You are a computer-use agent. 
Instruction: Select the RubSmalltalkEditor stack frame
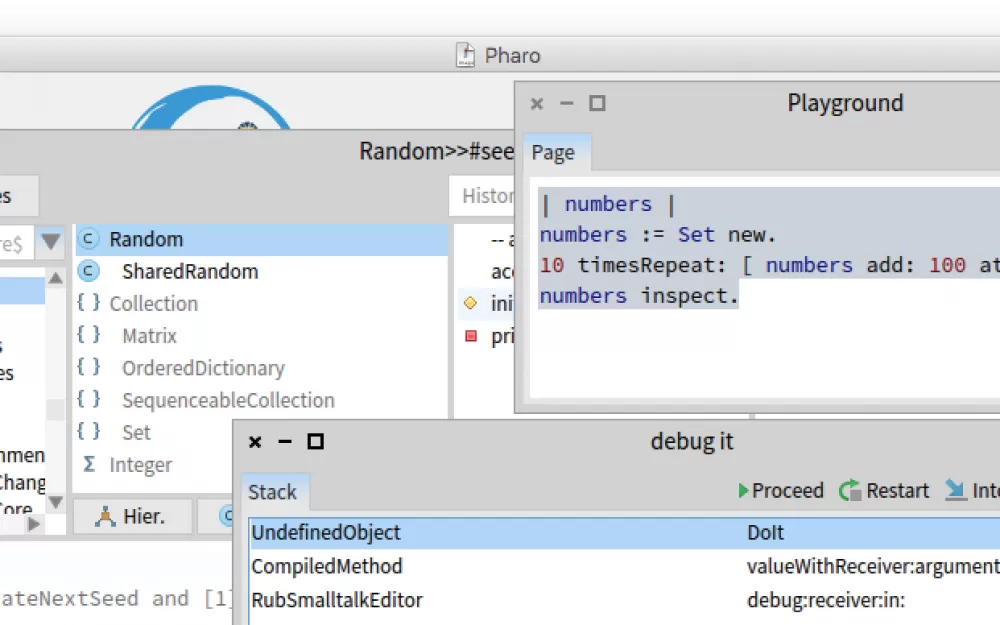click(x=624, y=600)
